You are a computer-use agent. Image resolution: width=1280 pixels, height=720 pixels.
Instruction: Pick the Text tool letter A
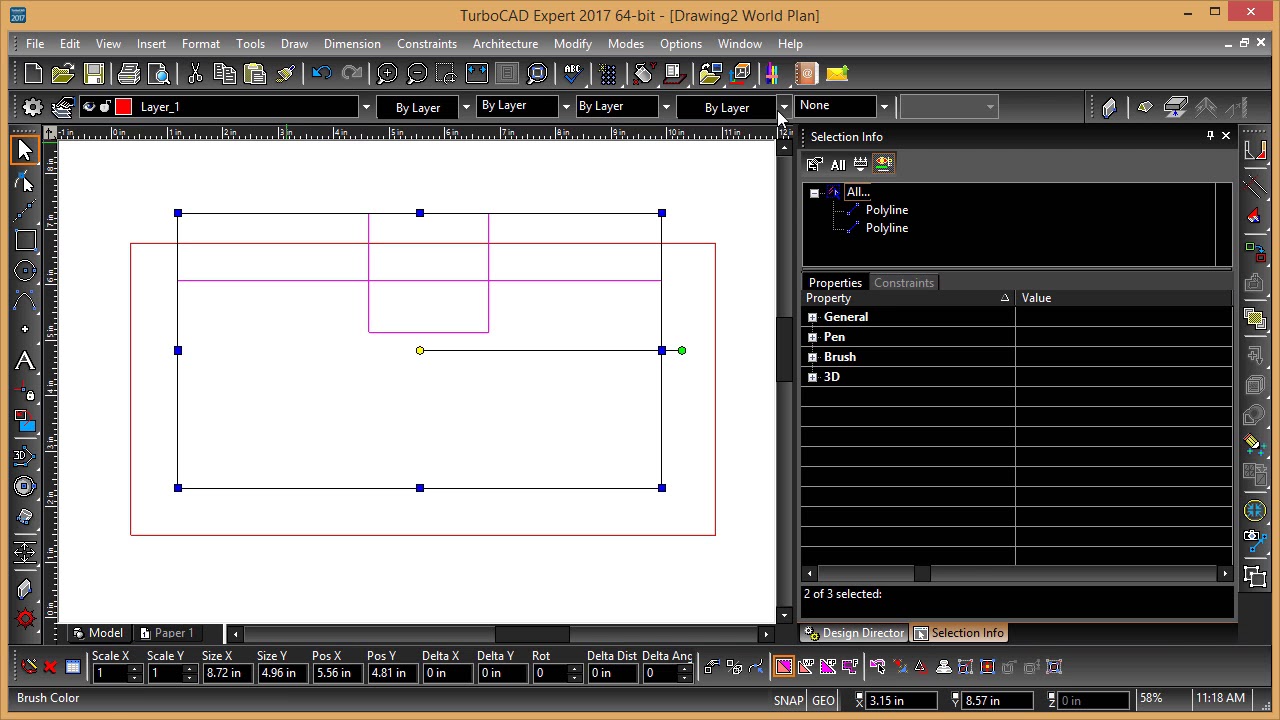(x=25, y=360)
